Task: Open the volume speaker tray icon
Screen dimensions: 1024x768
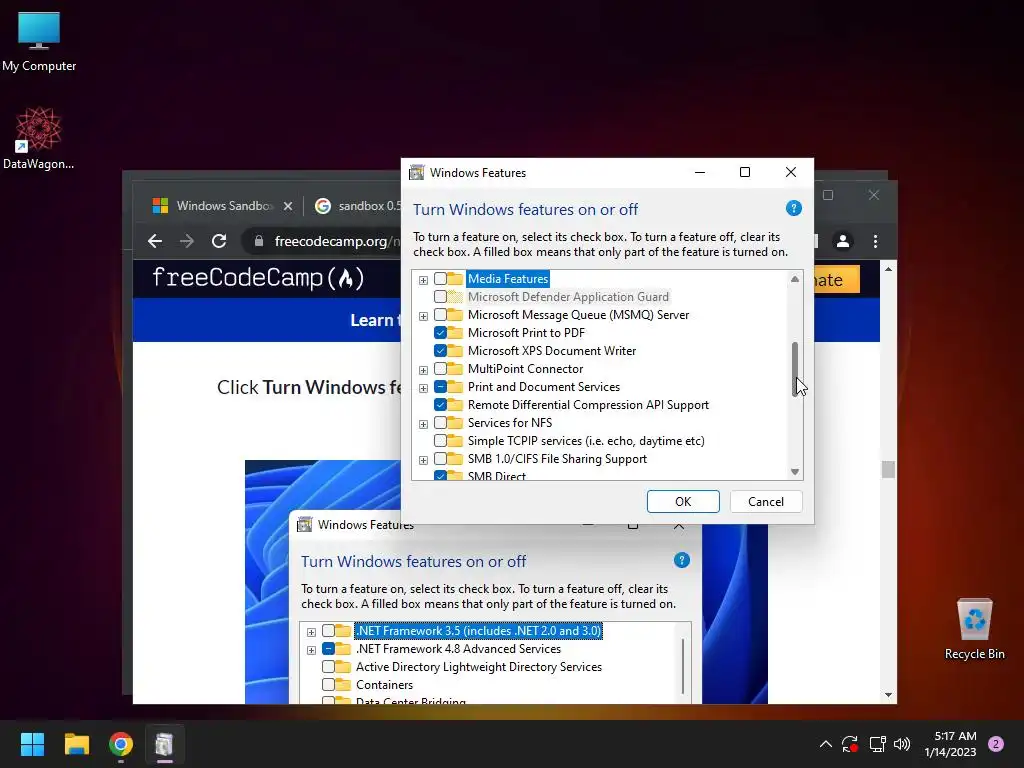Action: click(902, 744)
